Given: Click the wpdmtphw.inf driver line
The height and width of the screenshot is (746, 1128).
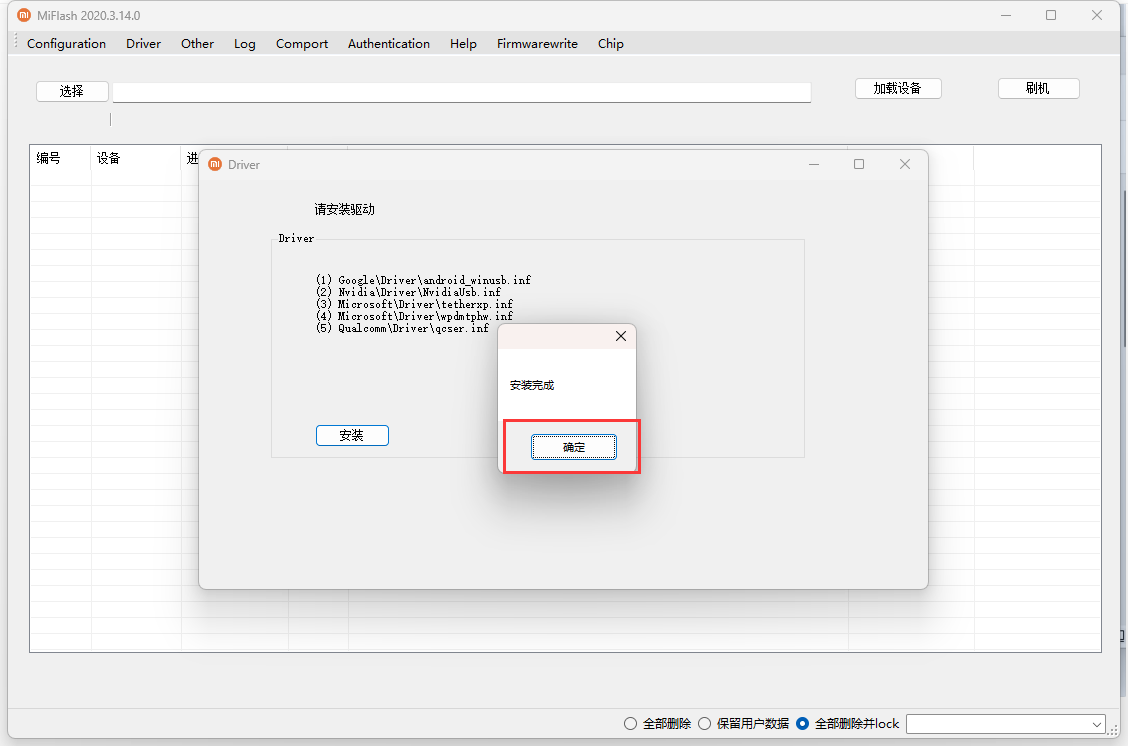Looking at the screenshot, I should 414,316.
